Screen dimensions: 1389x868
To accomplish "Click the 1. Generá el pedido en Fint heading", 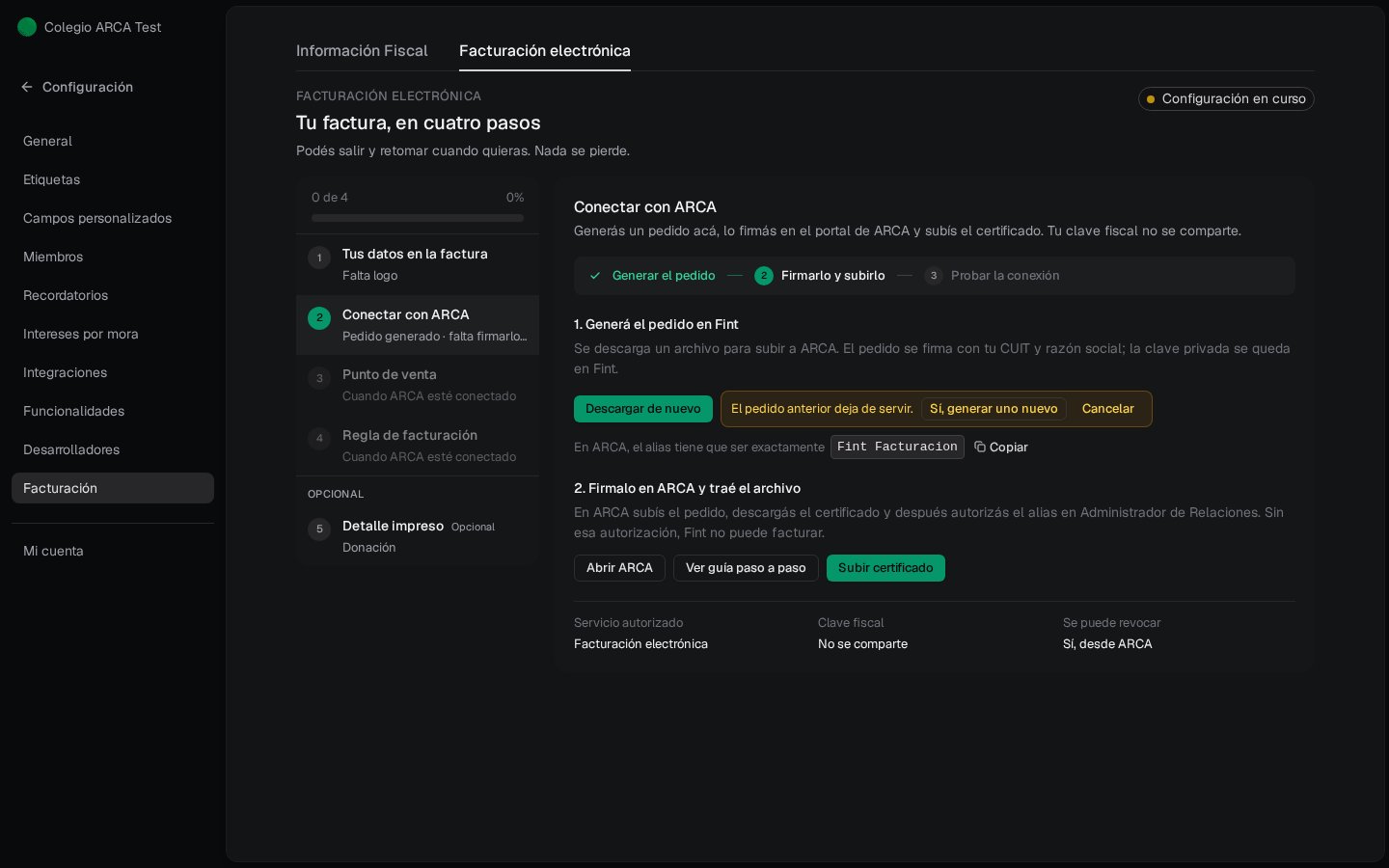I will point(656,324).
